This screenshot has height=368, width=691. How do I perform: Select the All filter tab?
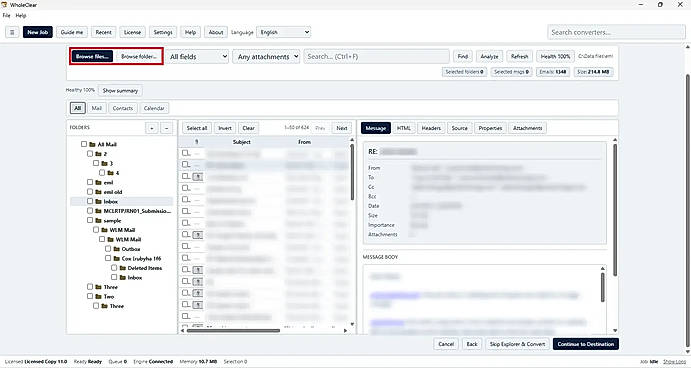[x=78, y=108]
